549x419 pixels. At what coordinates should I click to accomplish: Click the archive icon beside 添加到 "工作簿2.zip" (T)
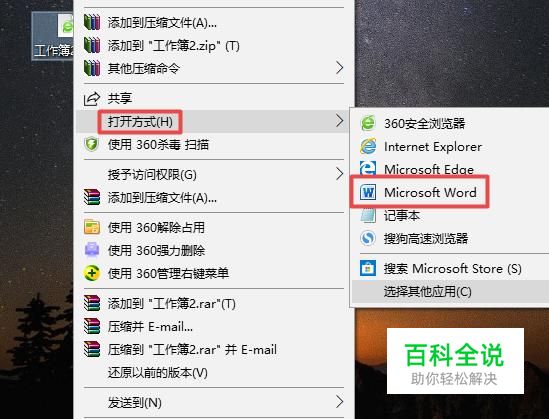[x=92, y=45]
